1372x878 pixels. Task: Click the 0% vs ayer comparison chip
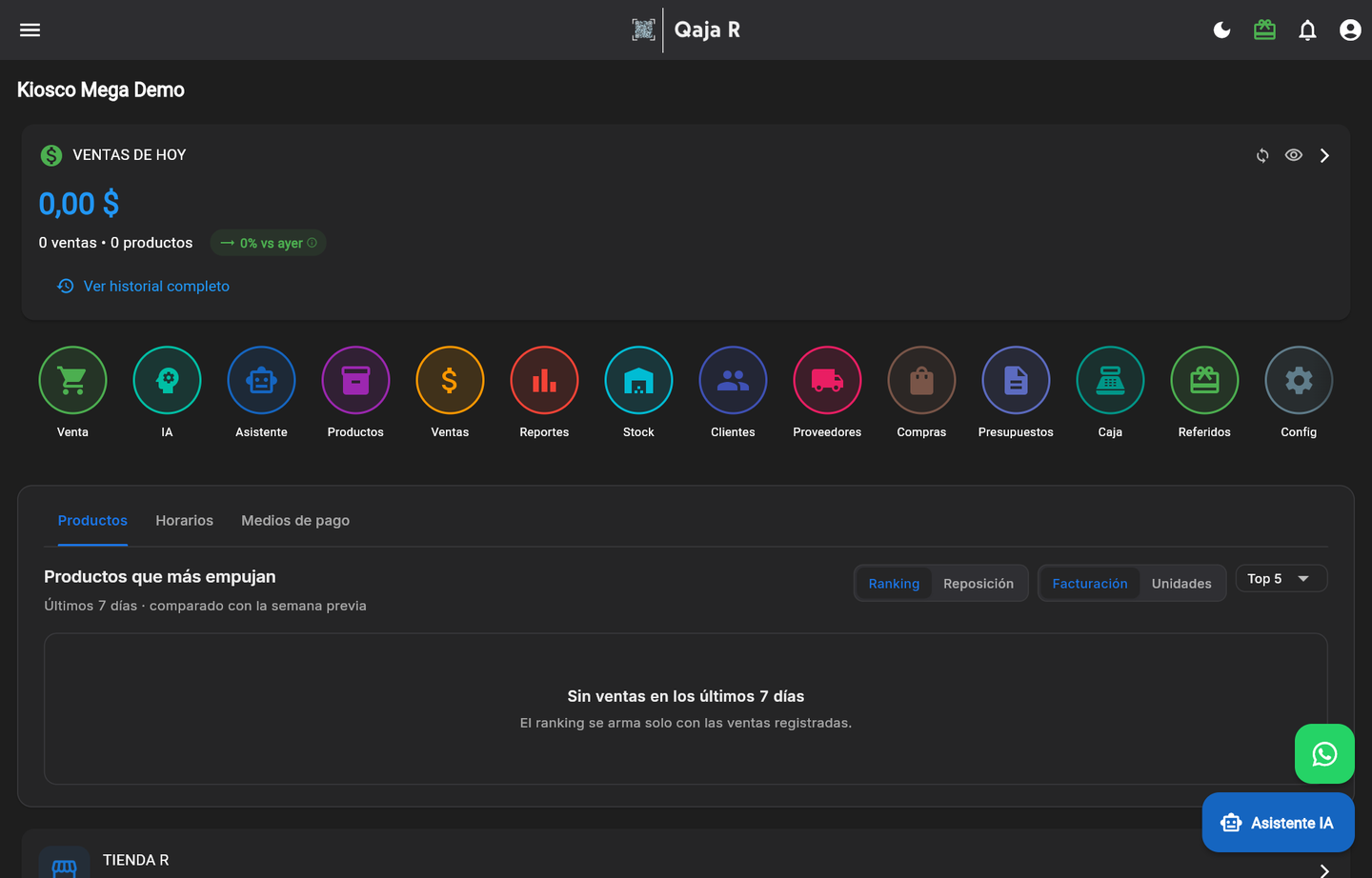(x=268, y=243)
